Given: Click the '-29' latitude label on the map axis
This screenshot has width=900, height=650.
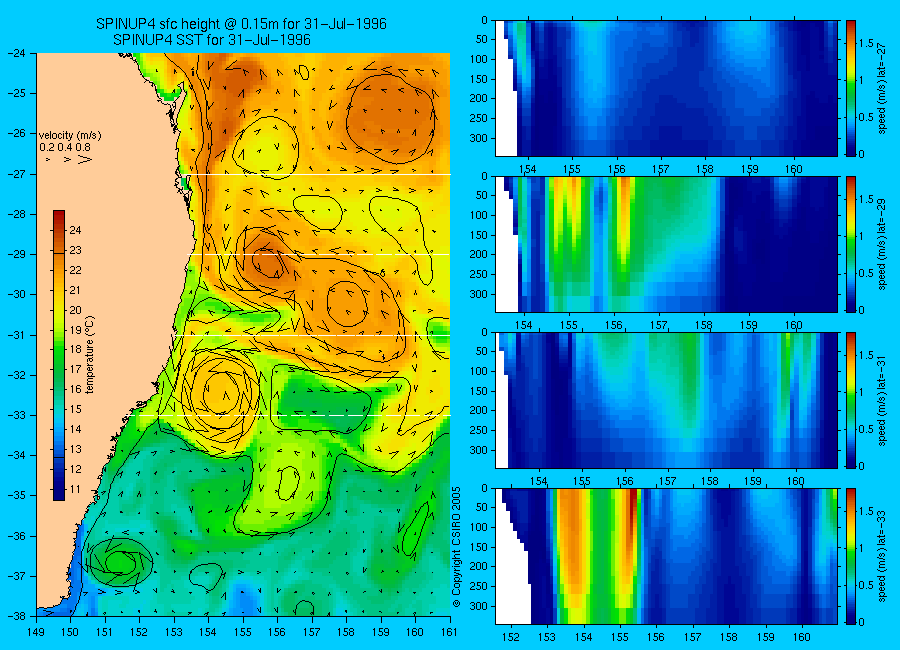Looking at the screenshot, I should (15, 254).
